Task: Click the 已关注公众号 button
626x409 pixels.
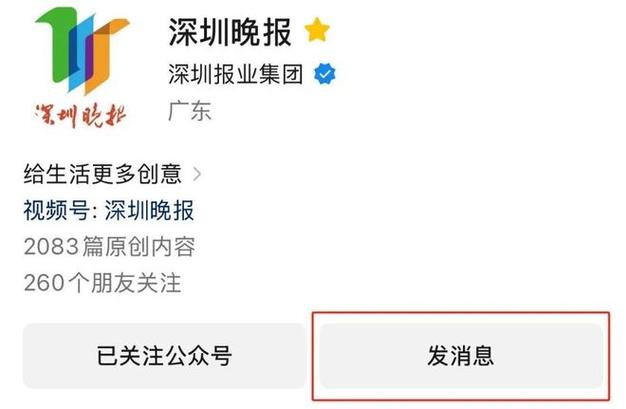Action: (x=164, y=355)
